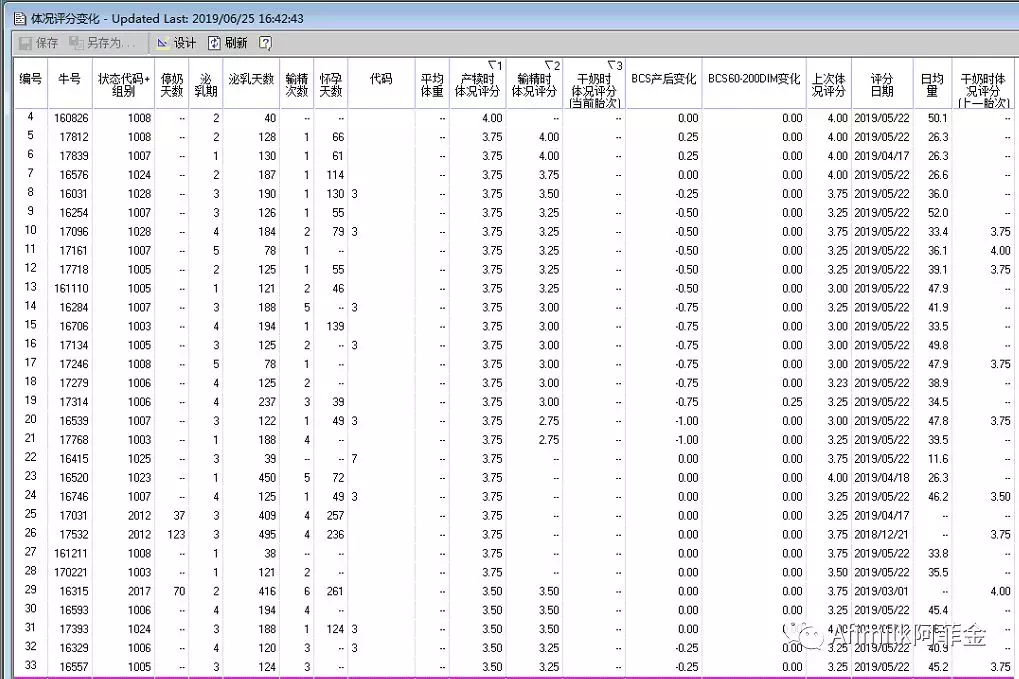Select cow number 160826 cell
Screen dimensions: 1019x679
click(71, 118)
